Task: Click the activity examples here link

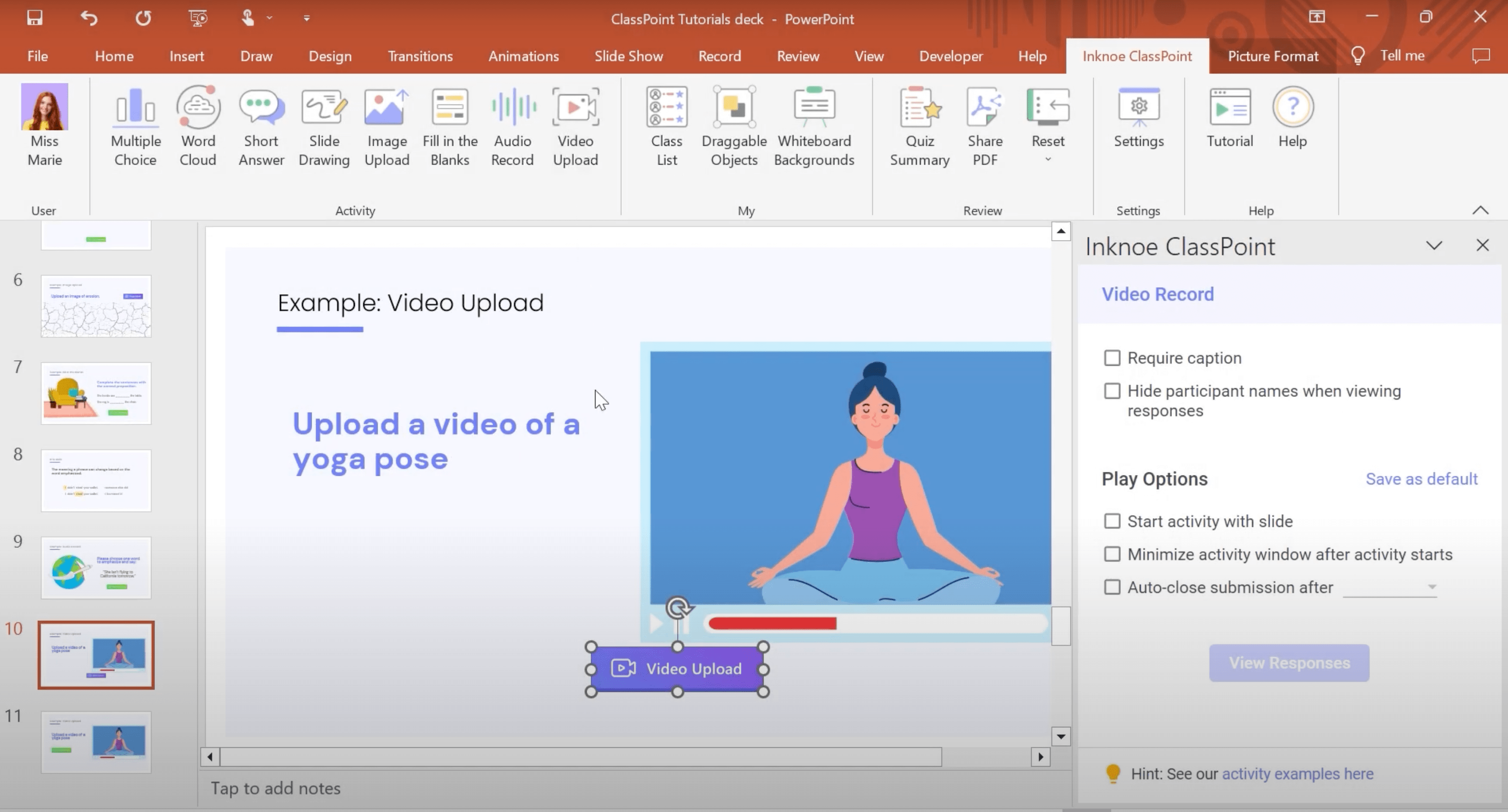Action: point(1297,773)
